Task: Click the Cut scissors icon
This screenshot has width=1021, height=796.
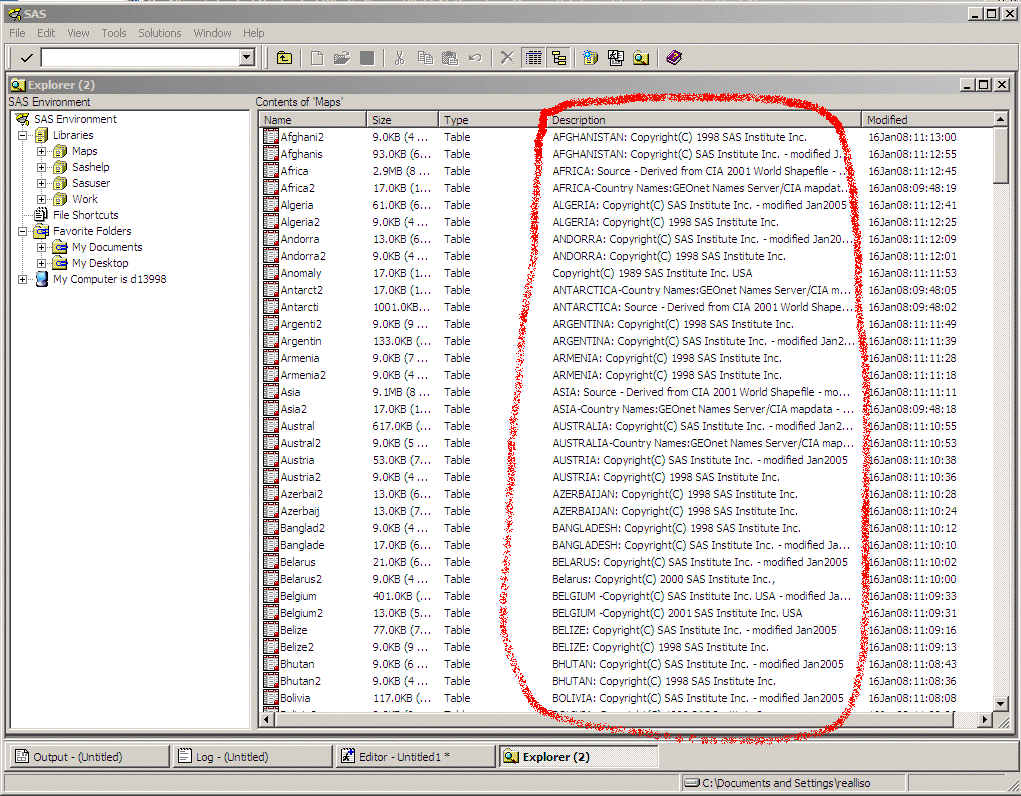Action: coord(399,58)
